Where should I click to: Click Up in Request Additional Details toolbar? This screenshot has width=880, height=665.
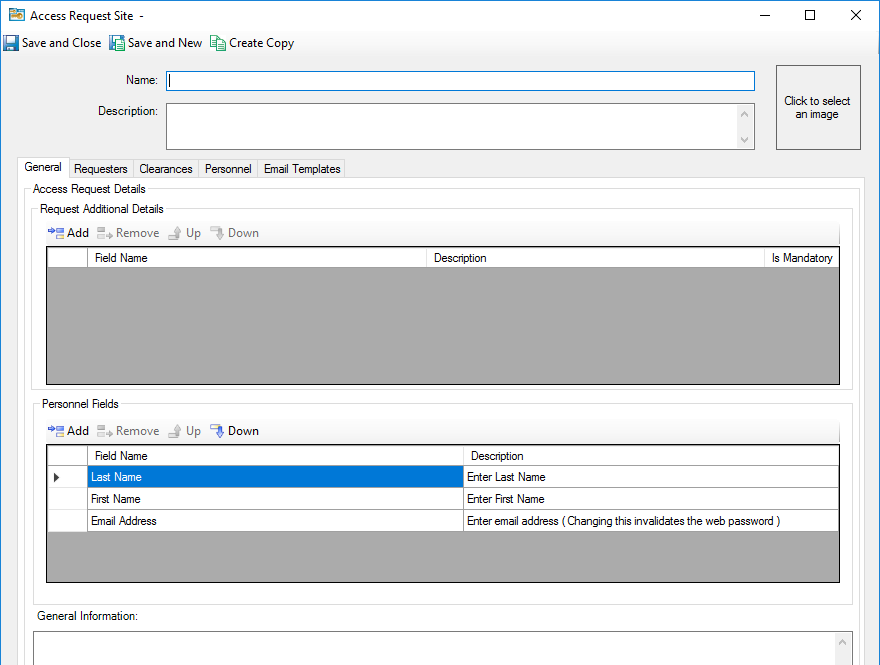click(184, 233)
